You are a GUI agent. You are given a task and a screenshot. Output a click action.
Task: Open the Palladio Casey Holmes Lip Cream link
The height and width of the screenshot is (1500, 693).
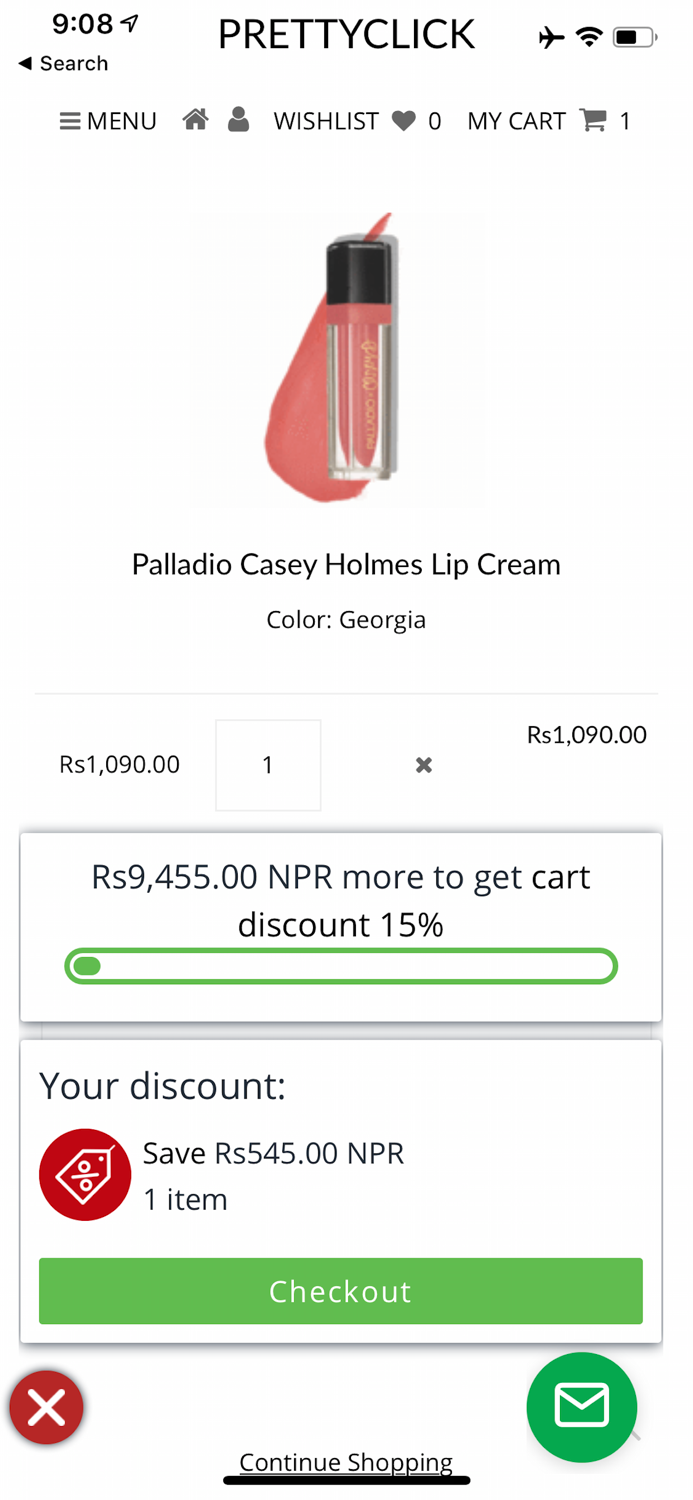[346, 564]
